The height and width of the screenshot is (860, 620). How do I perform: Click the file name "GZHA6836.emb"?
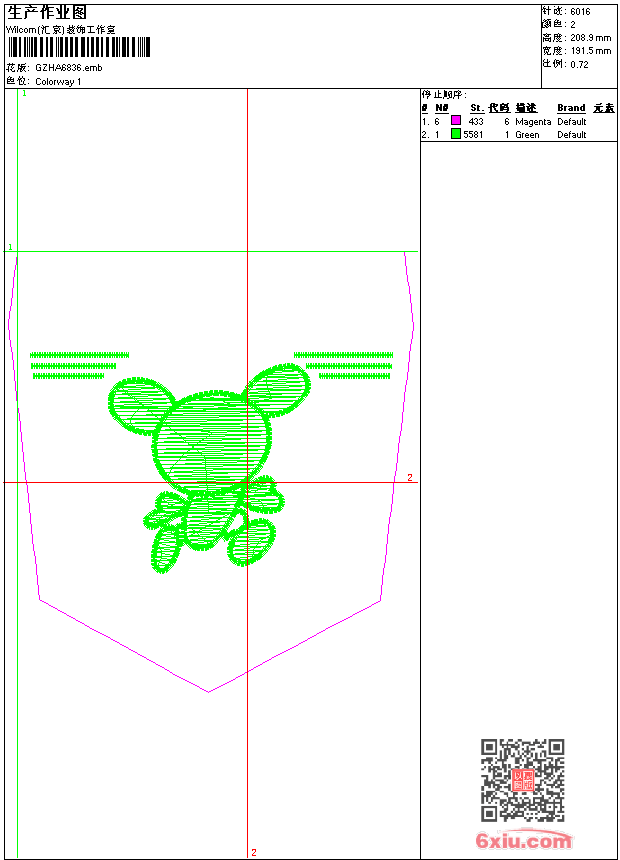click(69, 68)
